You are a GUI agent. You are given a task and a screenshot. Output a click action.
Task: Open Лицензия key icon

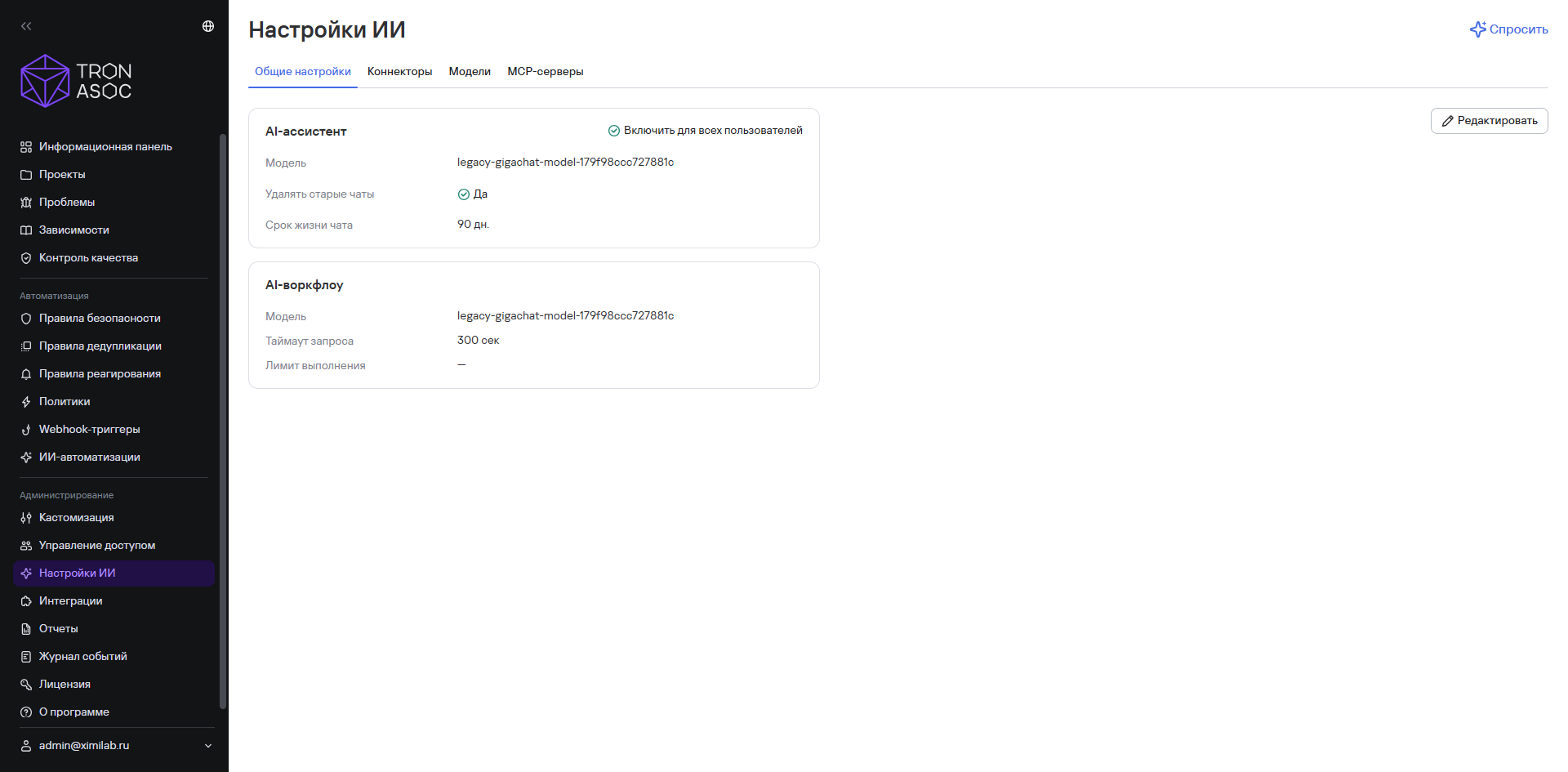coord(26,685)
